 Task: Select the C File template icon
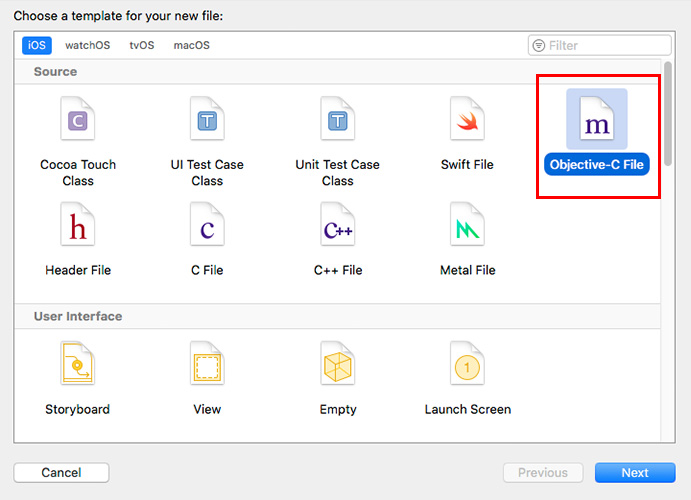(x=207, y=224)
